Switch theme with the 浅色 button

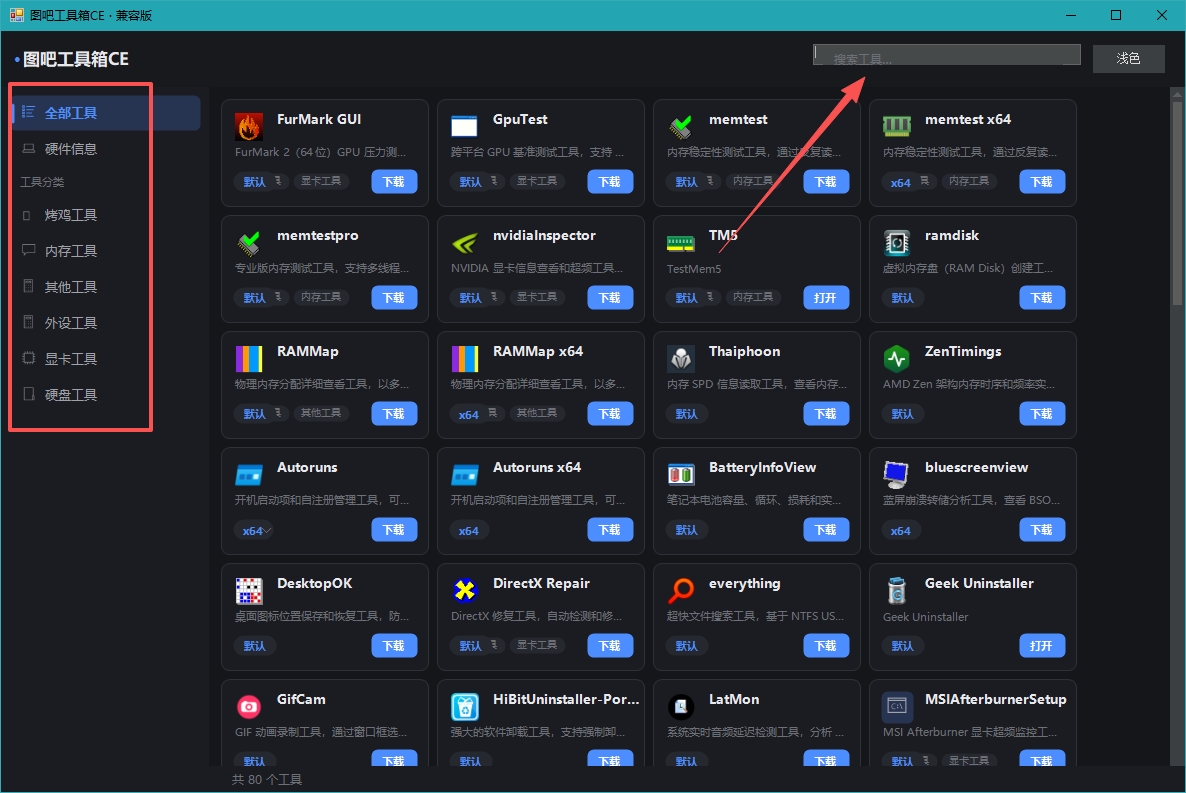coord(1128,58)
